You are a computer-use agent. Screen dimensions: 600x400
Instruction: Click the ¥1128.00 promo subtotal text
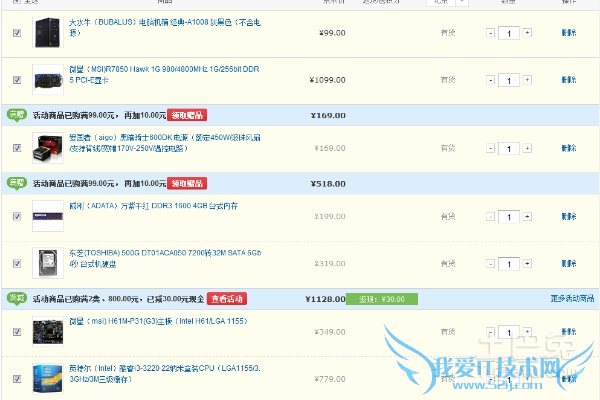point(325,299)
